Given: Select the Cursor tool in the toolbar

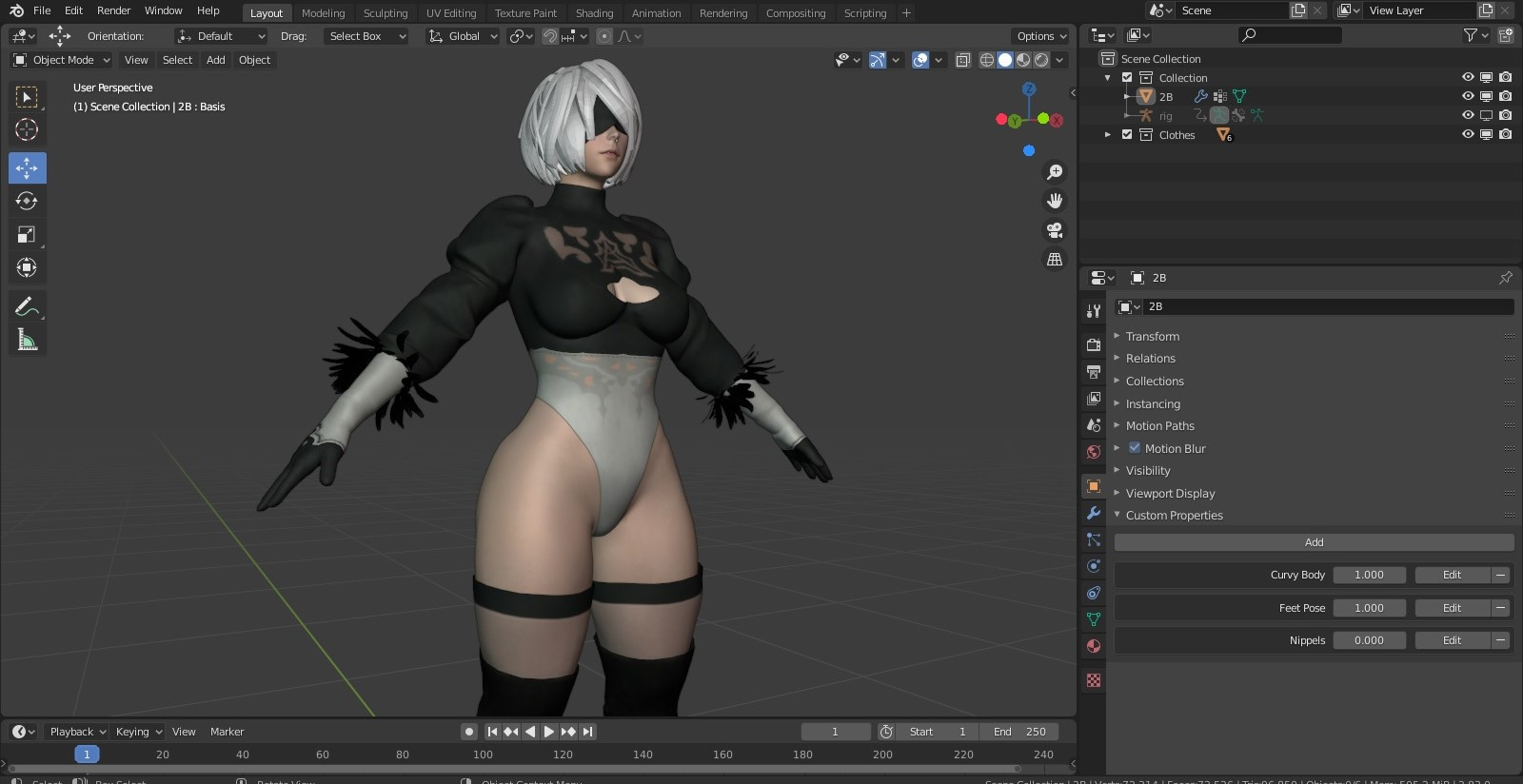Looking at the screenshot, I should (27, 129).
